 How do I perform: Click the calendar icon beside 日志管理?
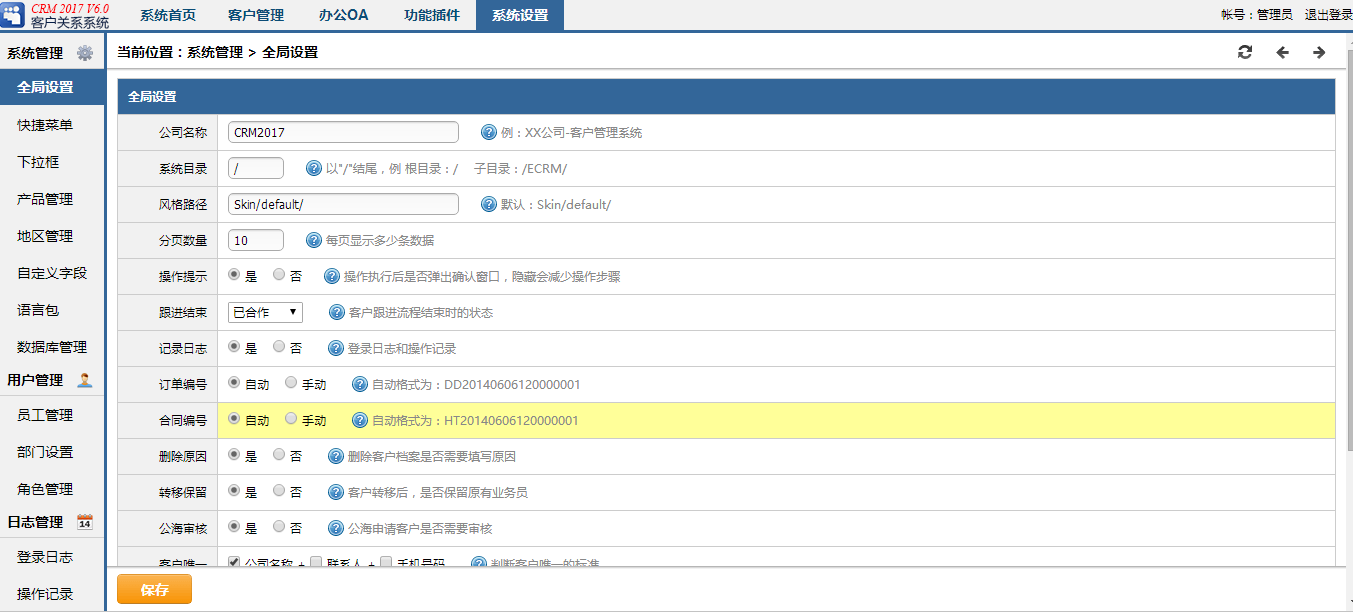point(85,522)
